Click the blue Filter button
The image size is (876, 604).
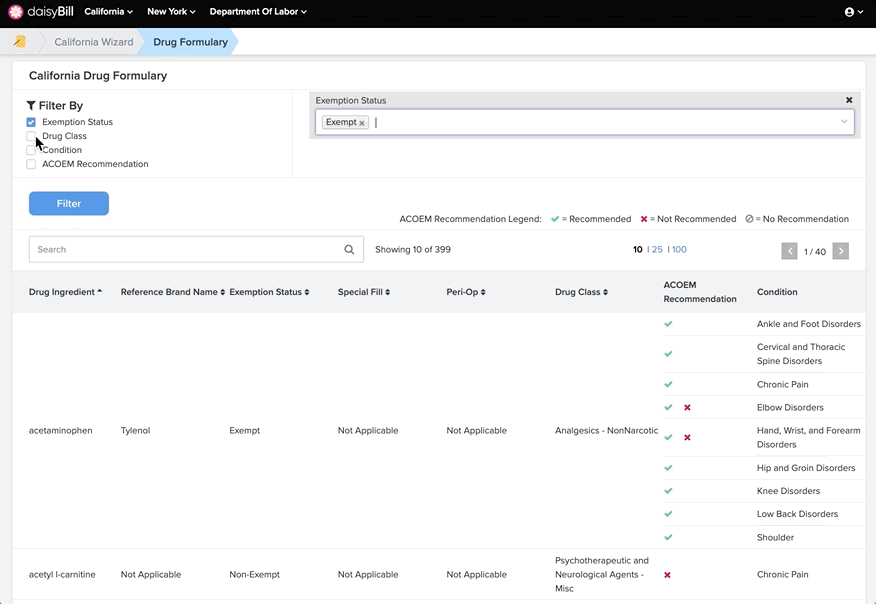[69, 203]
